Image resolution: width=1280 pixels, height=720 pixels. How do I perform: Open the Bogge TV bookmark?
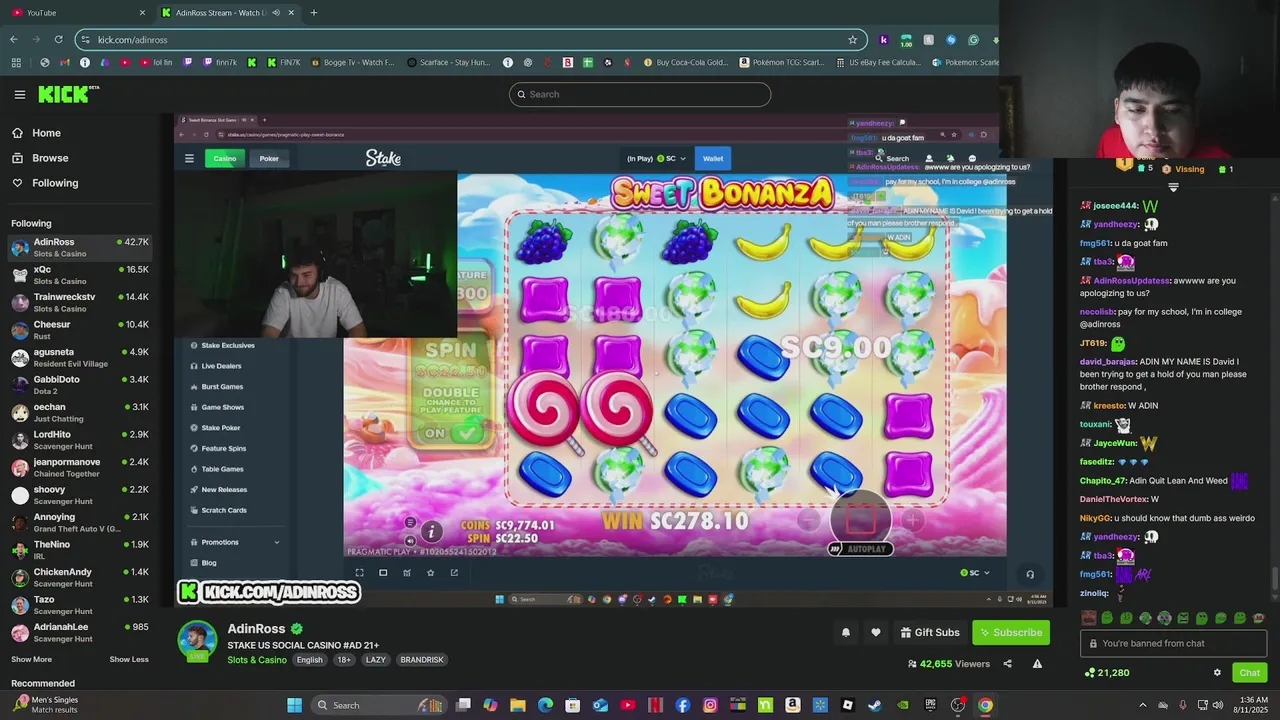[353, 62]
